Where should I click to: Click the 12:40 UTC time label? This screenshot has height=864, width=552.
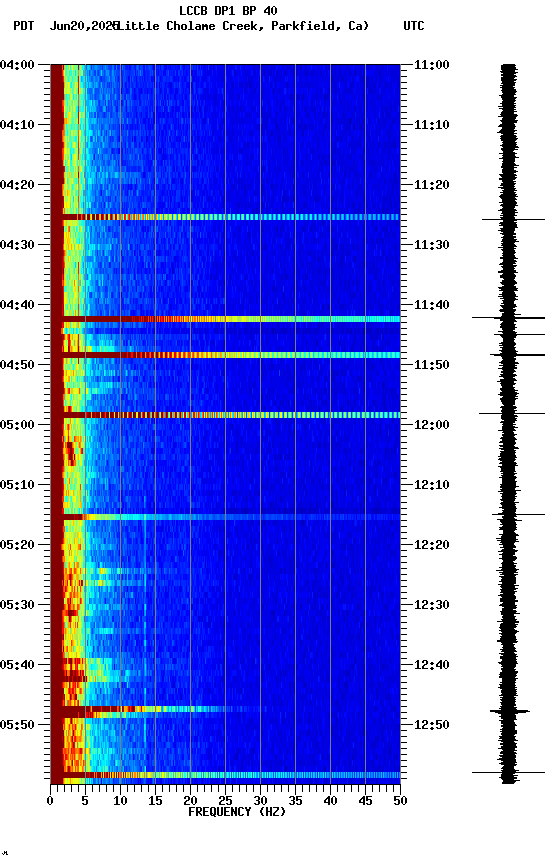point(432,665)
